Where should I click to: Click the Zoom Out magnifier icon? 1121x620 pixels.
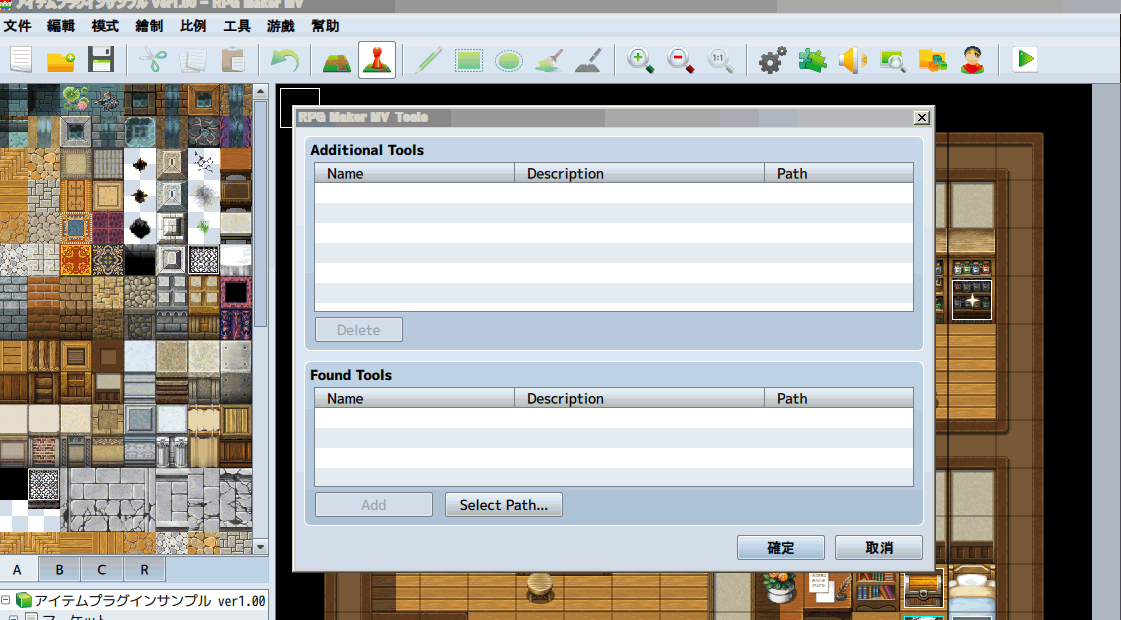coord(680,59)
